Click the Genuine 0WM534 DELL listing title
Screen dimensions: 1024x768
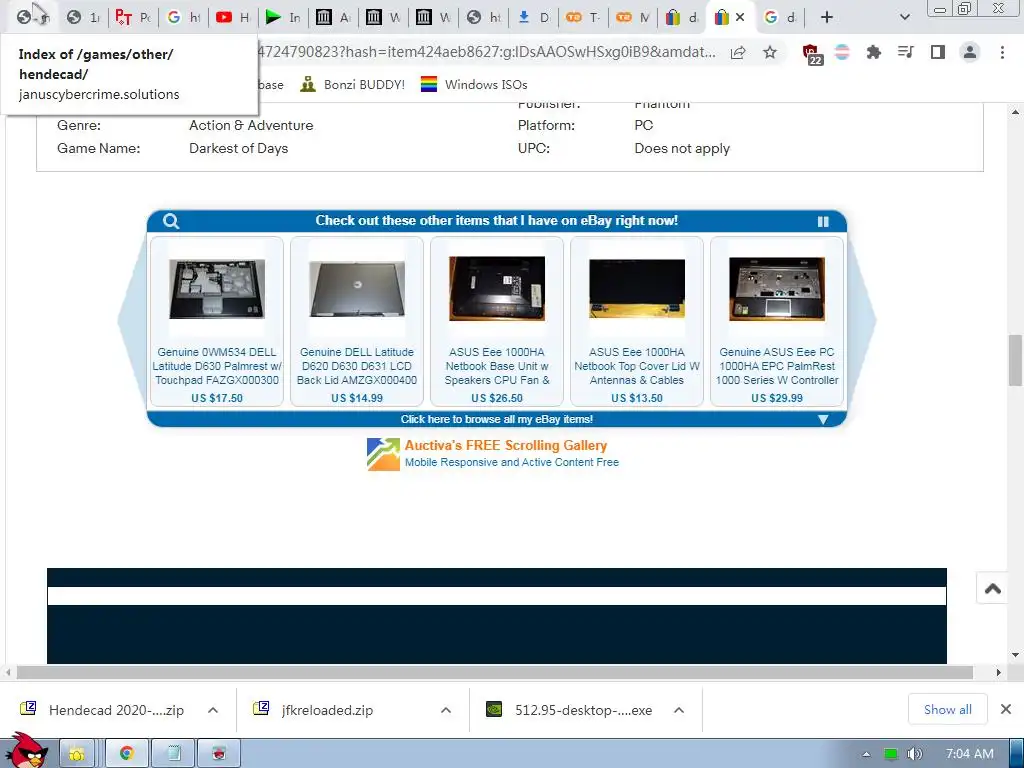[x=217, y=366]
